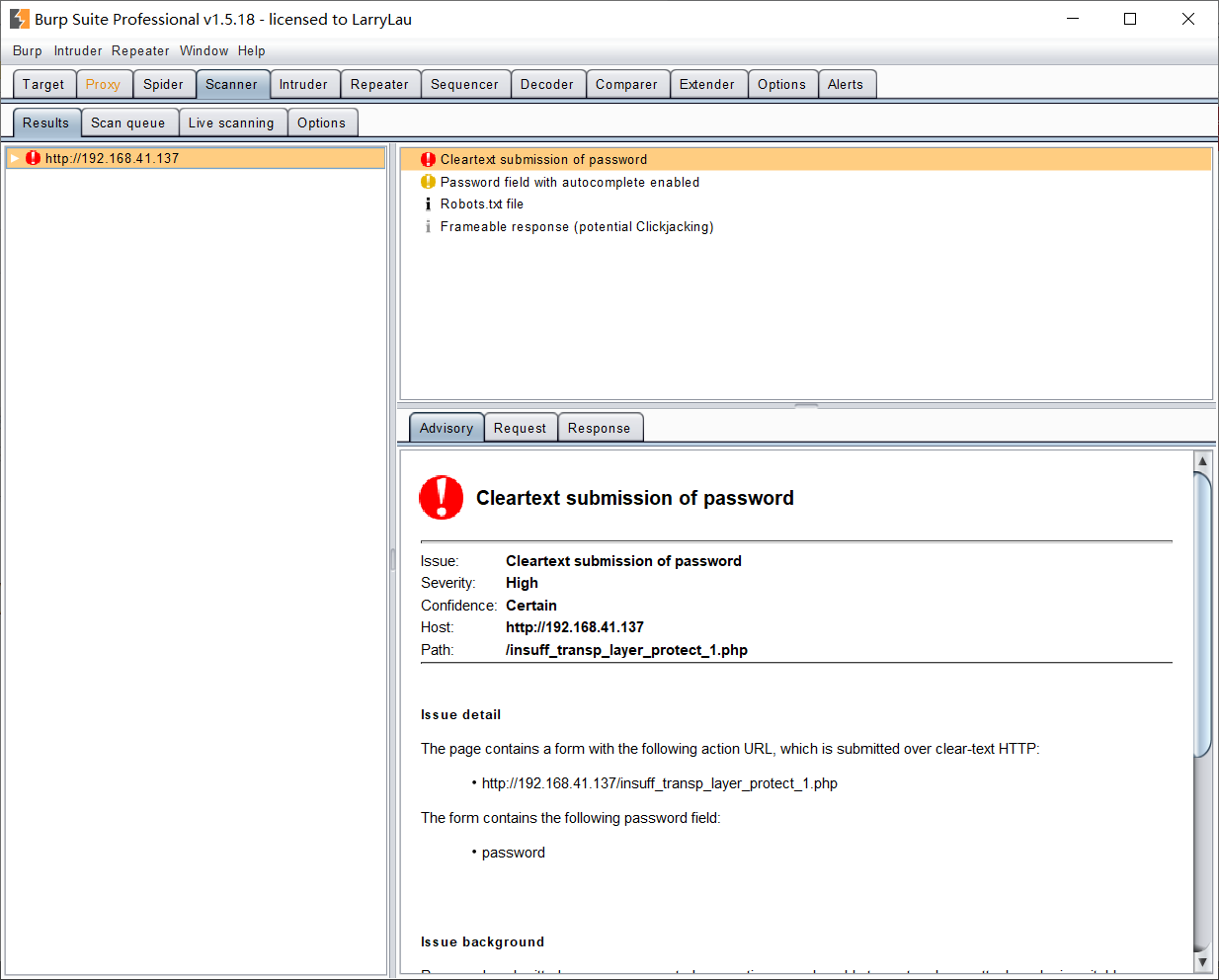Viewport: 1219px width, 980px height.
Task: Open the Window menu
Action: click(x=204, y=51)
